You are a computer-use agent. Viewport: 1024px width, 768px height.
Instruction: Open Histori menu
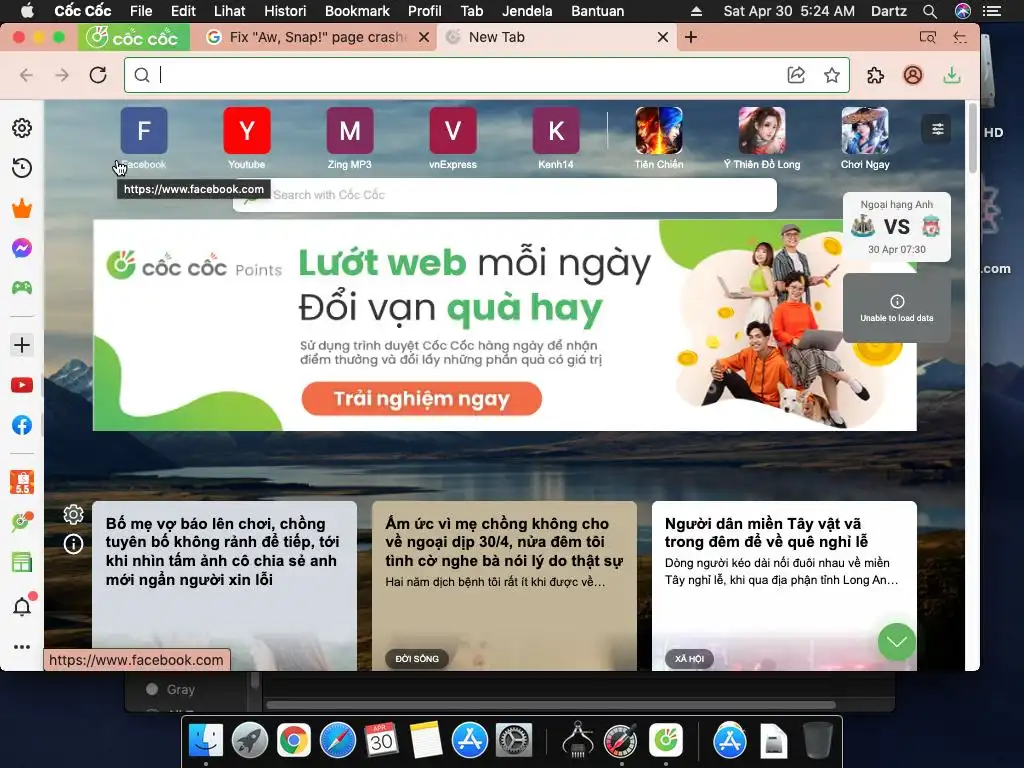285,11
